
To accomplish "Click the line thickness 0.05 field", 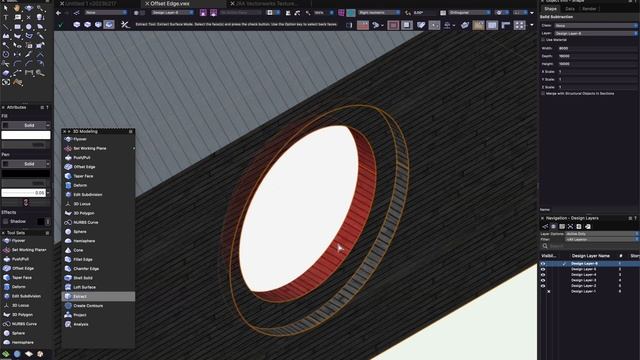I will (x=23, y=193).
